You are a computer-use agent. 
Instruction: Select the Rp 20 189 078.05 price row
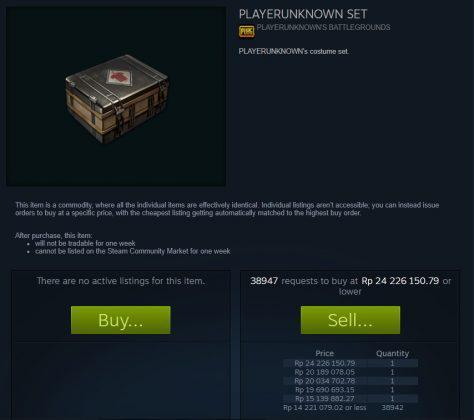350,372
